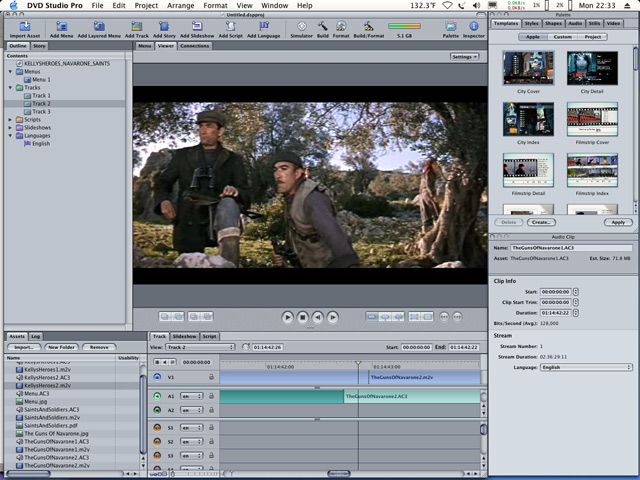Toggle lock on S1 subtitle track
The width and height of the screenshot is (640, 480).
tap(211, 427)
